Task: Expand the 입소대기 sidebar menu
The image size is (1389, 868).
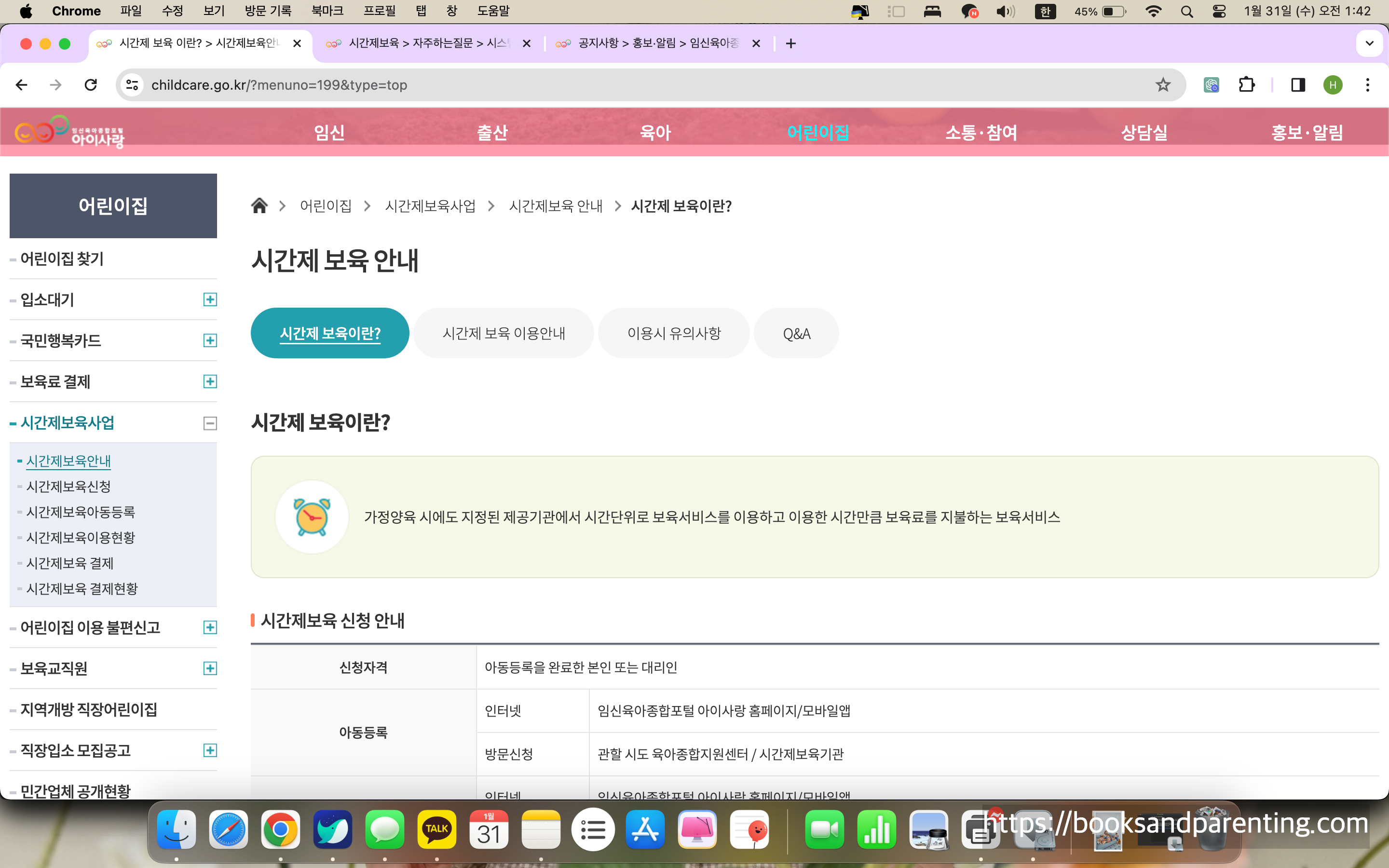Action: point(210,299)
